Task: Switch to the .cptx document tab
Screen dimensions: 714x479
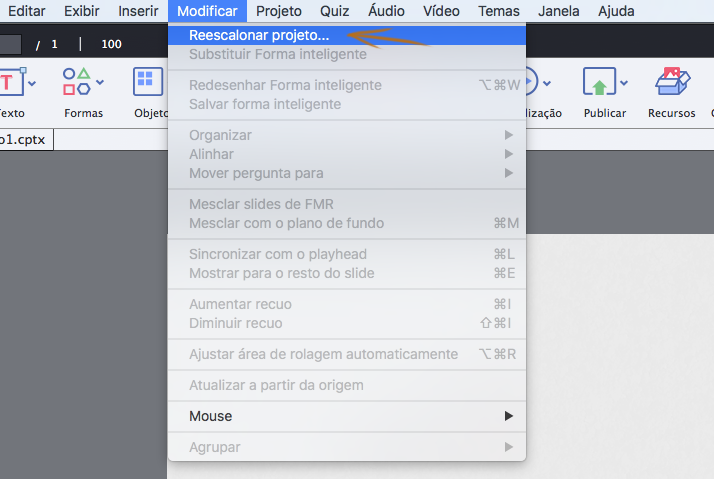Action: 25,140
